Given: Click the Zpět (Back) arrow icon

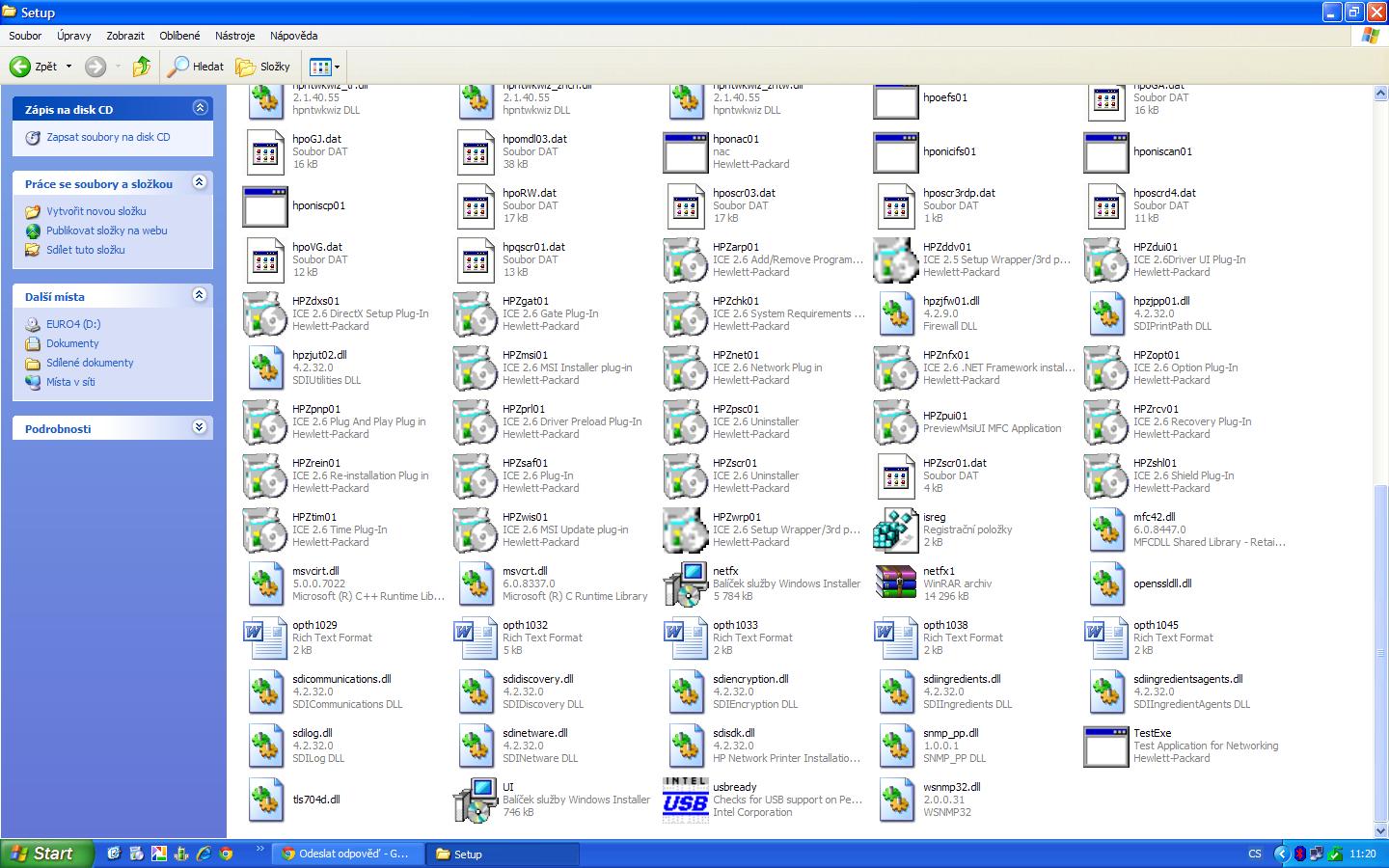Looking at the screenshot, I should (19, 67).
